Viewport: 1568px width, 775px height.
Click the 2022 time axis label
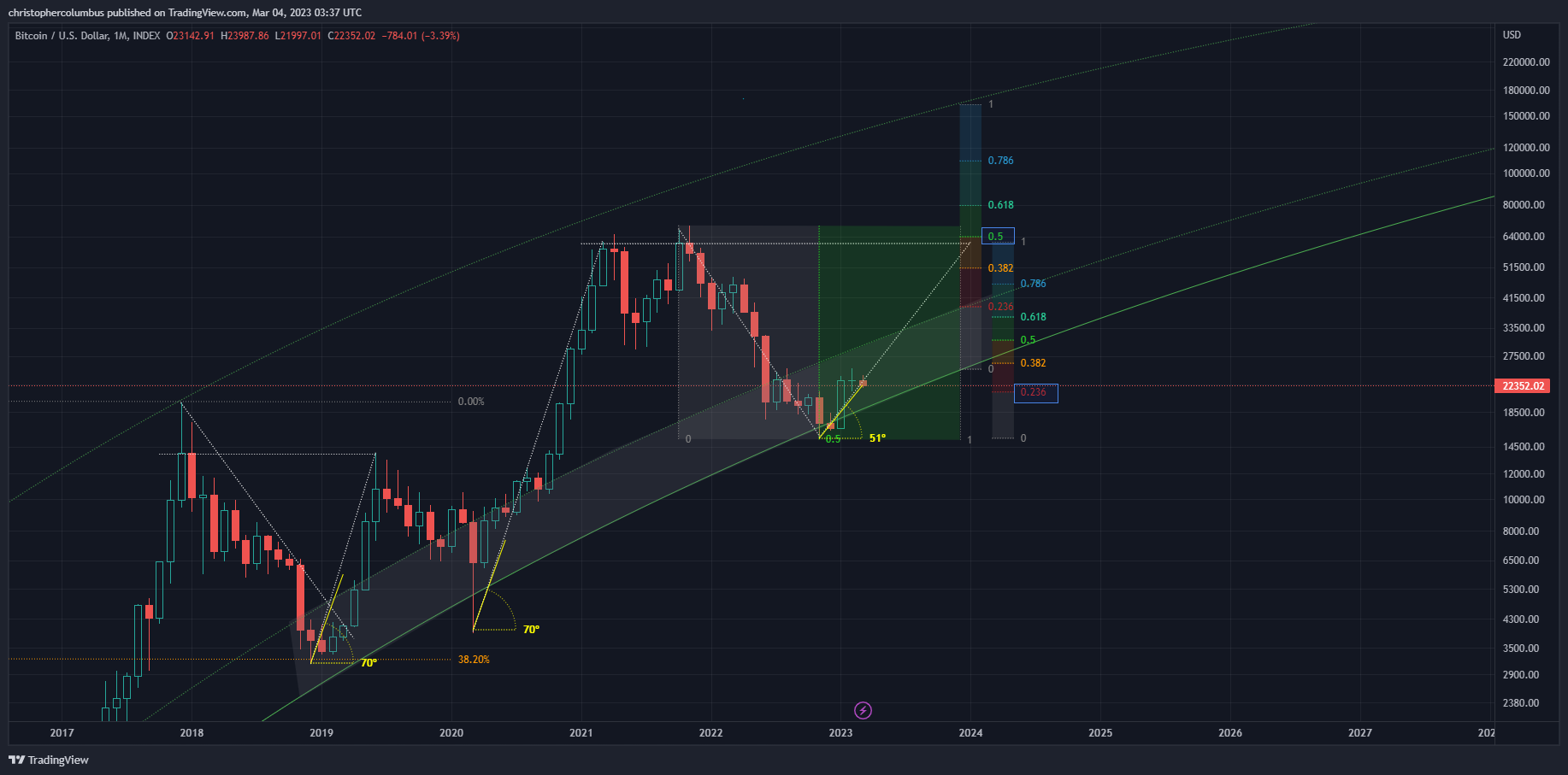pyautogui.click(x=711, y=732)
